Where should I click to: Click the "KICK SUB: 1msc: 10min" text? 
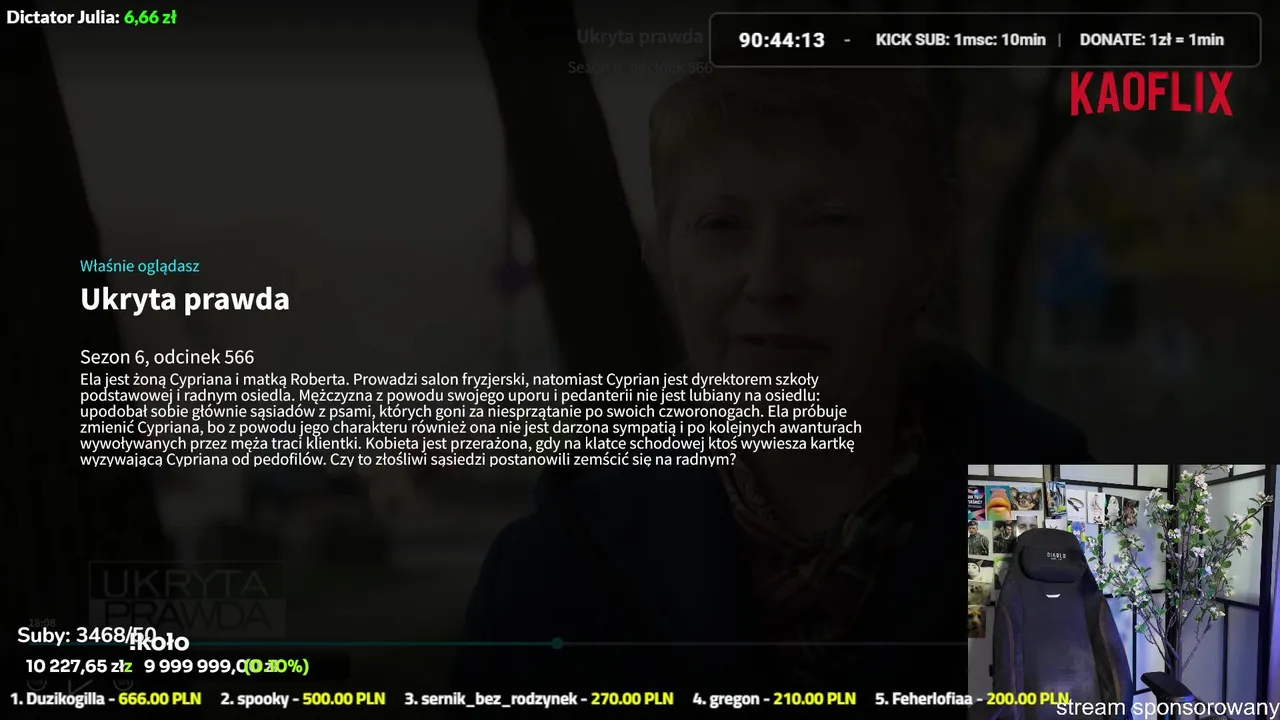pyautogui.click(x=961, y=40)
